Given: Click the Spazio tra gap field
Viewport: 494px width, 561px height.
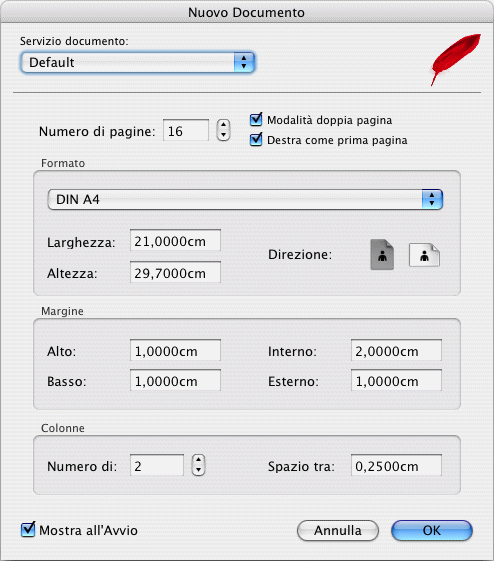Looking at the screenshot, I should [x=396, y=465].
